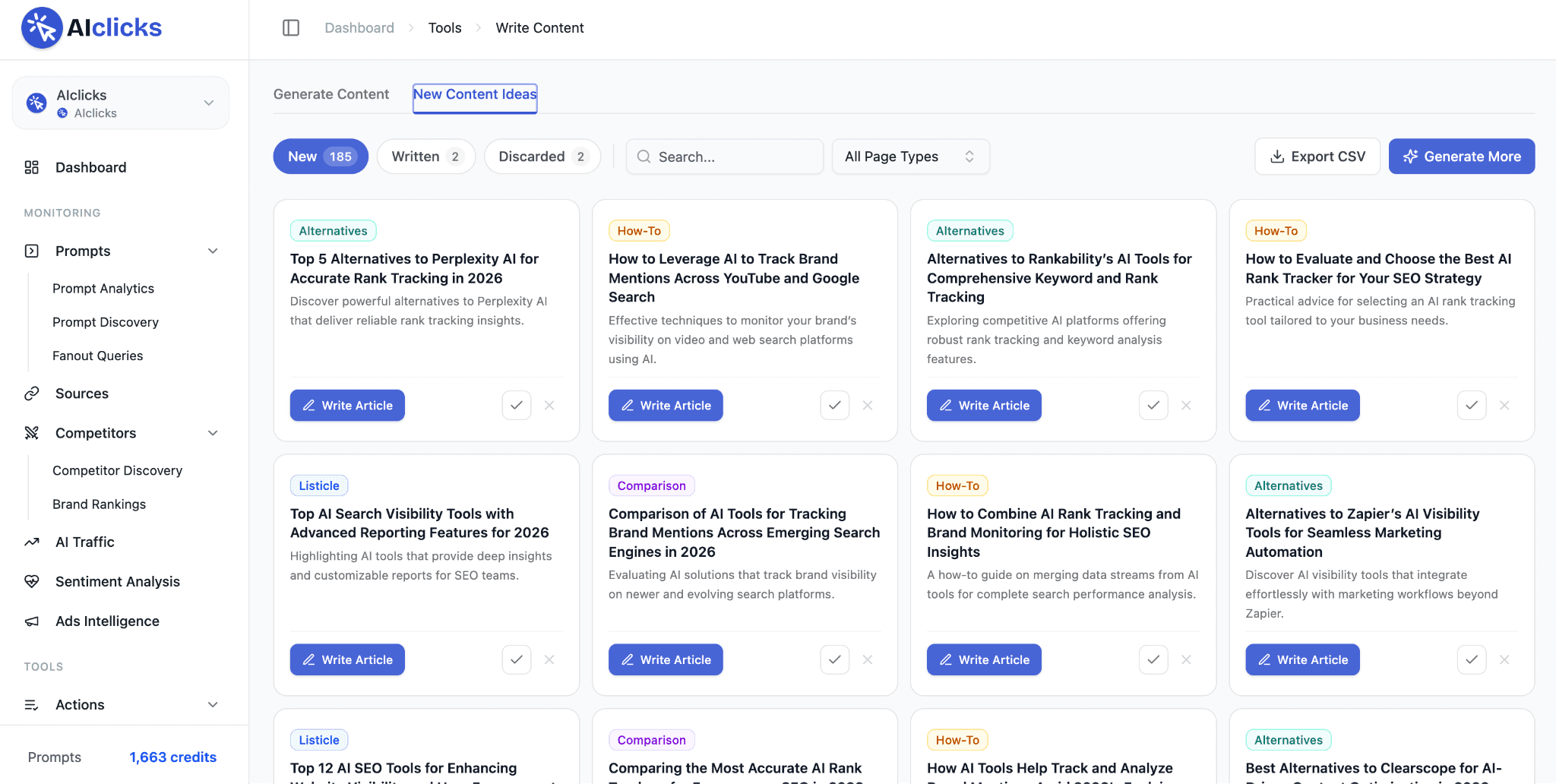The image size is (1556, 784).
Task: Mark 'Alternatives to Zapier's AI Visibility Tools' written
Action: pos(1472,660)
